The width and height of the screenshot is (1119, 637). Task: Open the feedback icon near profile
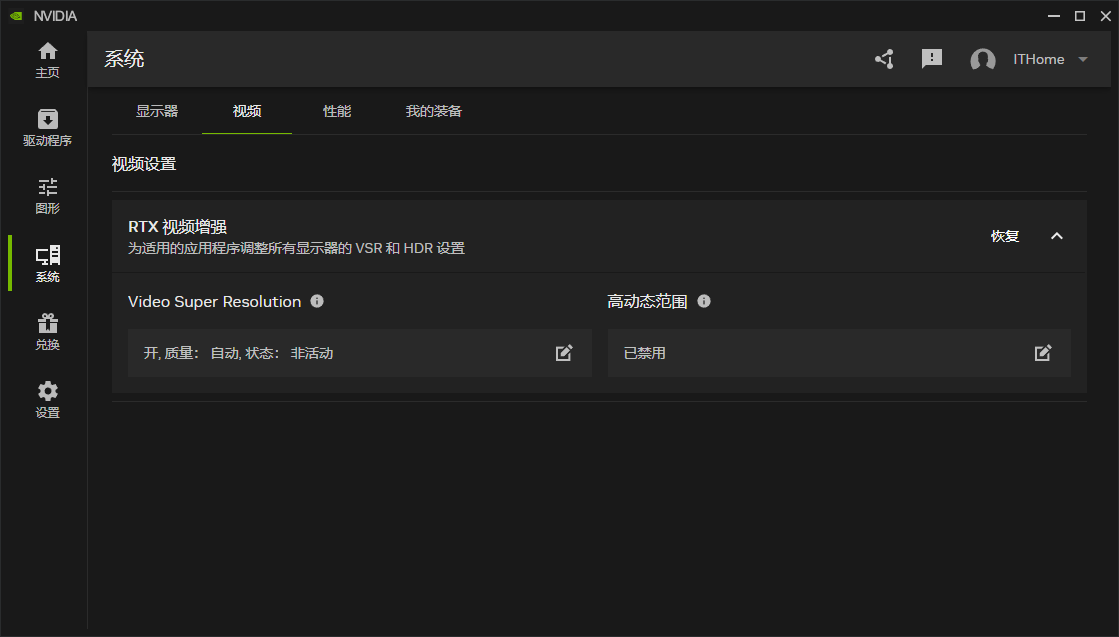point(932,59)
